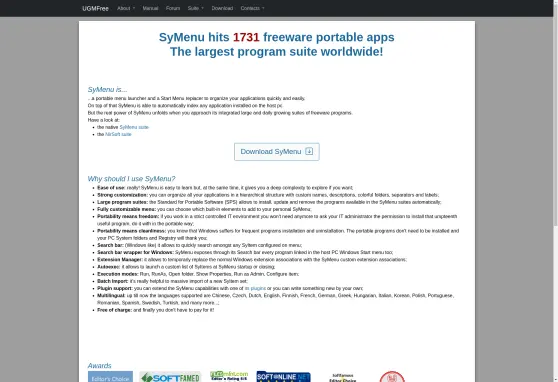558x382 pixels.
Task: Click the Softamous Editor Choice badge
Action: coord(343,377)
